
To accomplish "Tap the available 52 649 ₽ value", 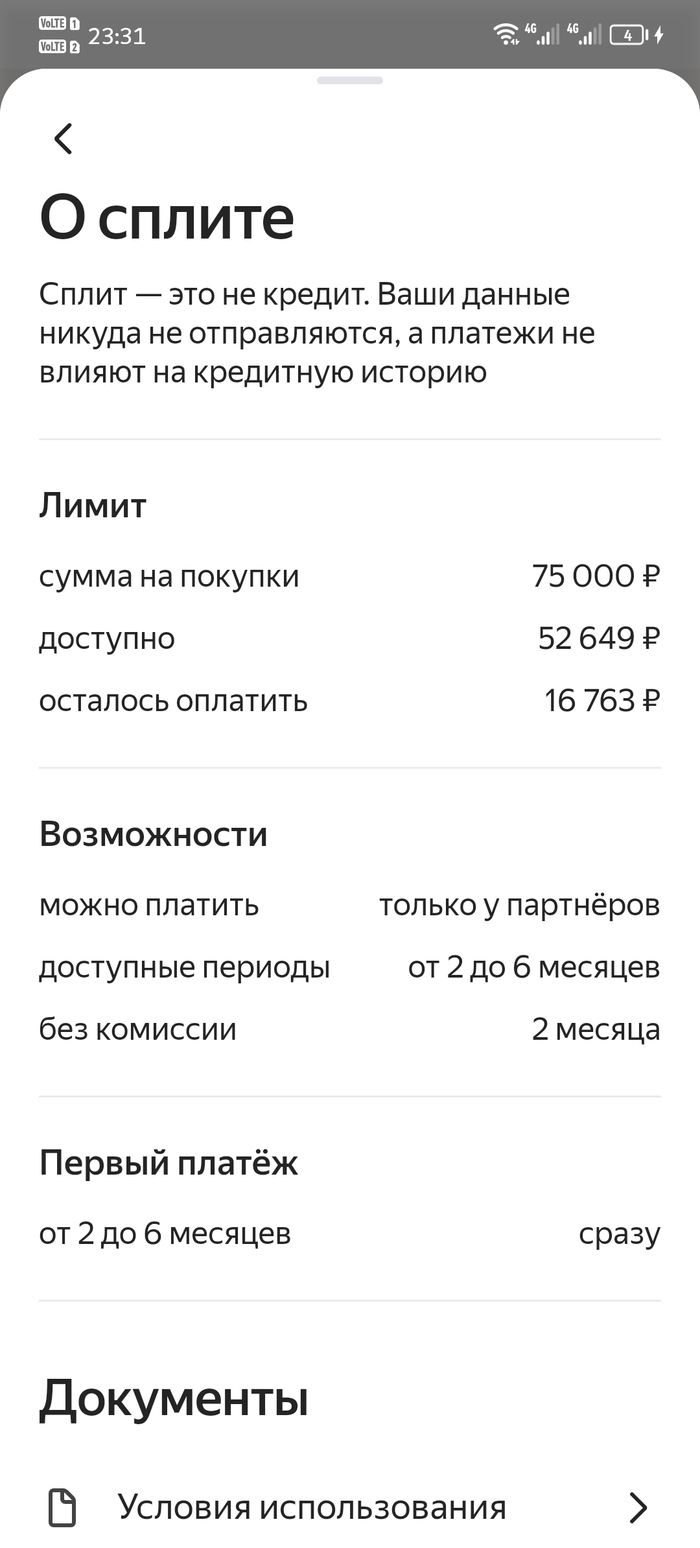I will coord(599,638).
